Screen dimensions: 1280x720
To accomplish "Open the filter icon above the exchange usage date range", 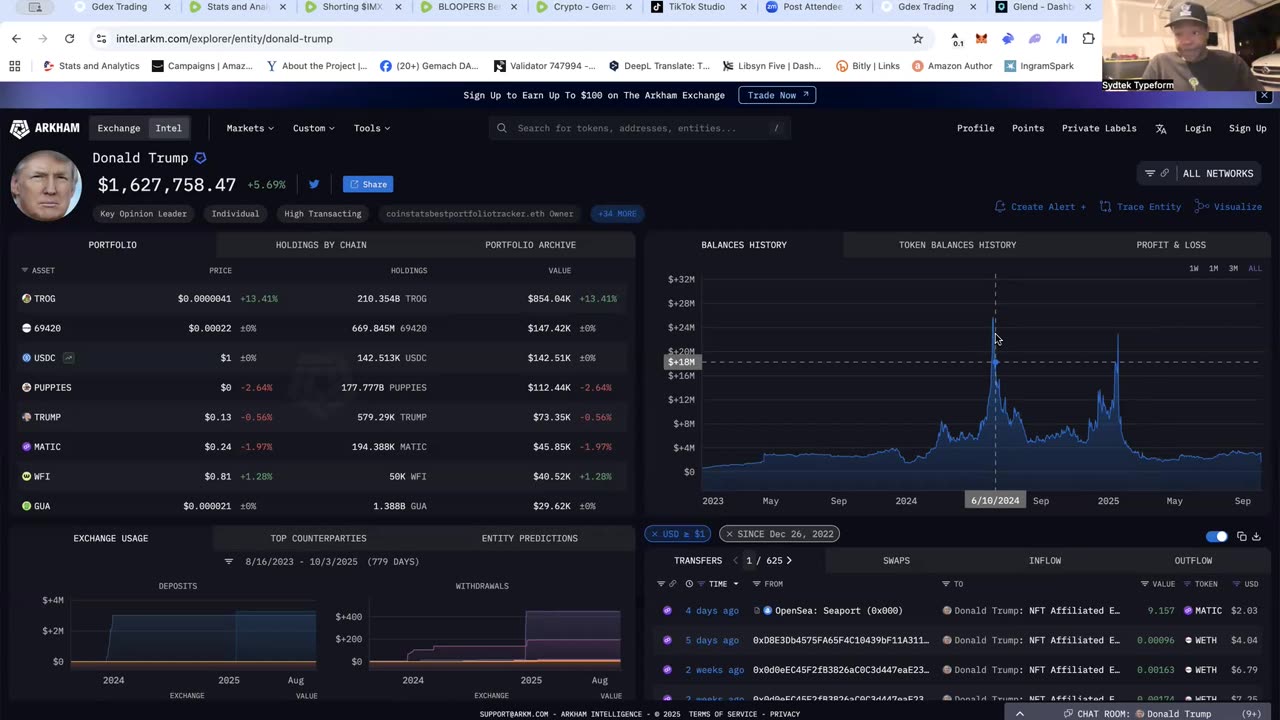I will tap(229, 562).
